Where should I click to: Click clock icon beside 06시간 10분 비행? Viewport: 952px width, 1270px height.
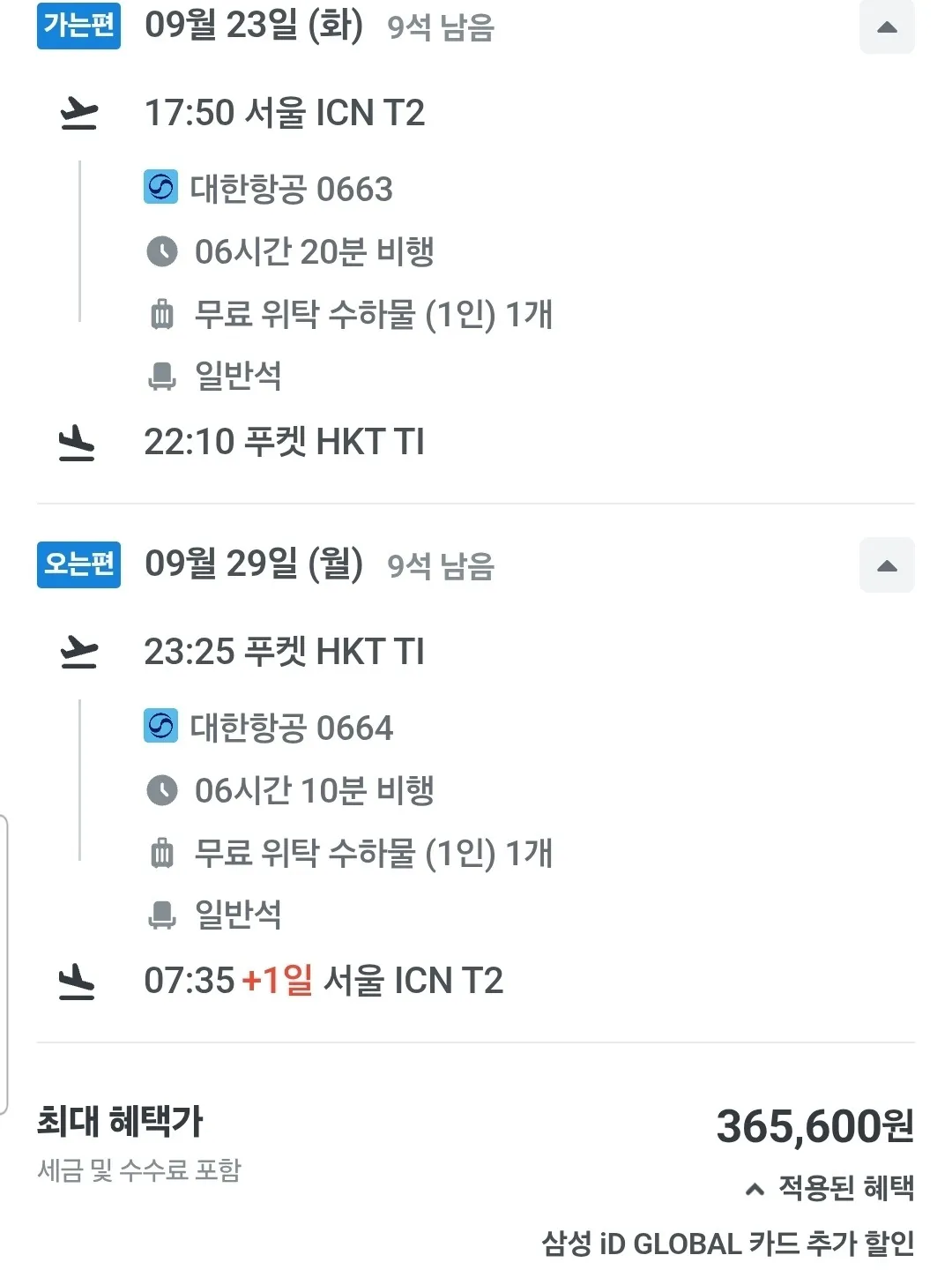pyautogui.click(x=162, y=790)
